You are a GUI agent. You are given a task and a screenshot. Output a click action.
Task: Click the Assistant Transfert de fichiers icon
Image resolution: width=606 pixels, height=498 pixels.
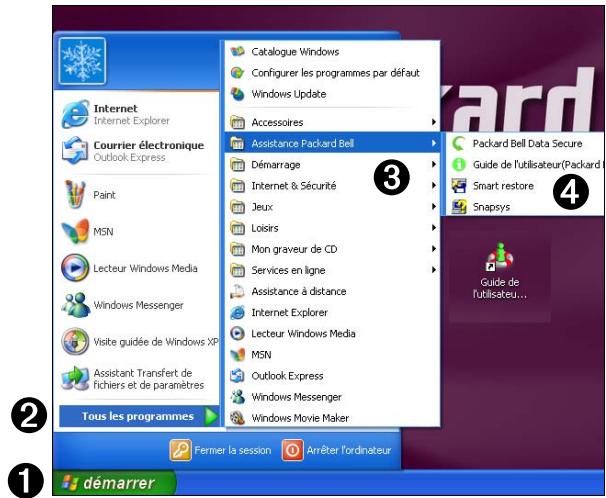75,378
